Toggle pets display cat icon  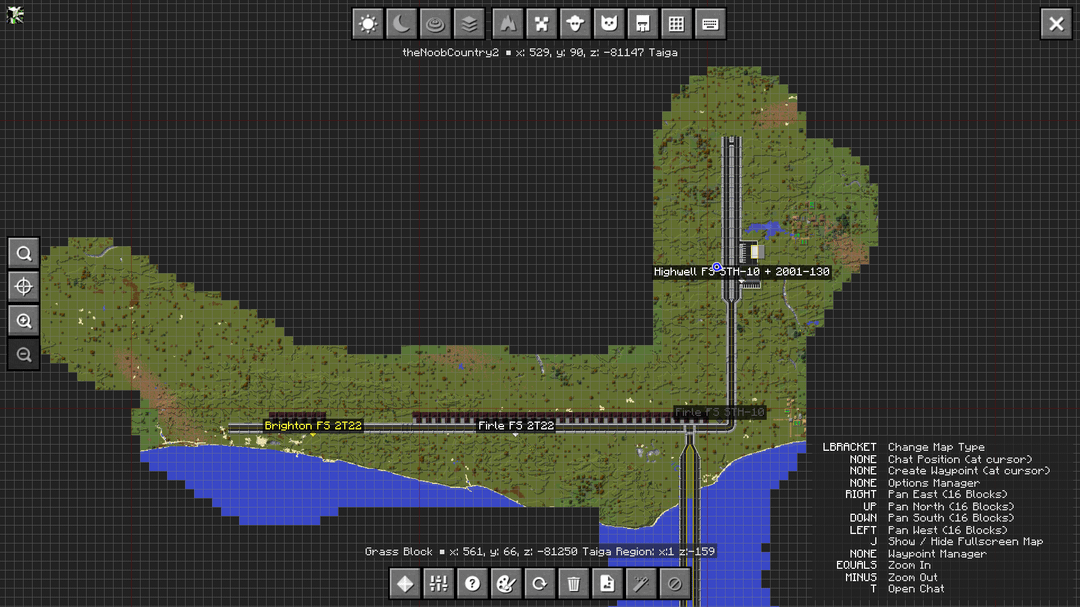(x=608, y=24)
